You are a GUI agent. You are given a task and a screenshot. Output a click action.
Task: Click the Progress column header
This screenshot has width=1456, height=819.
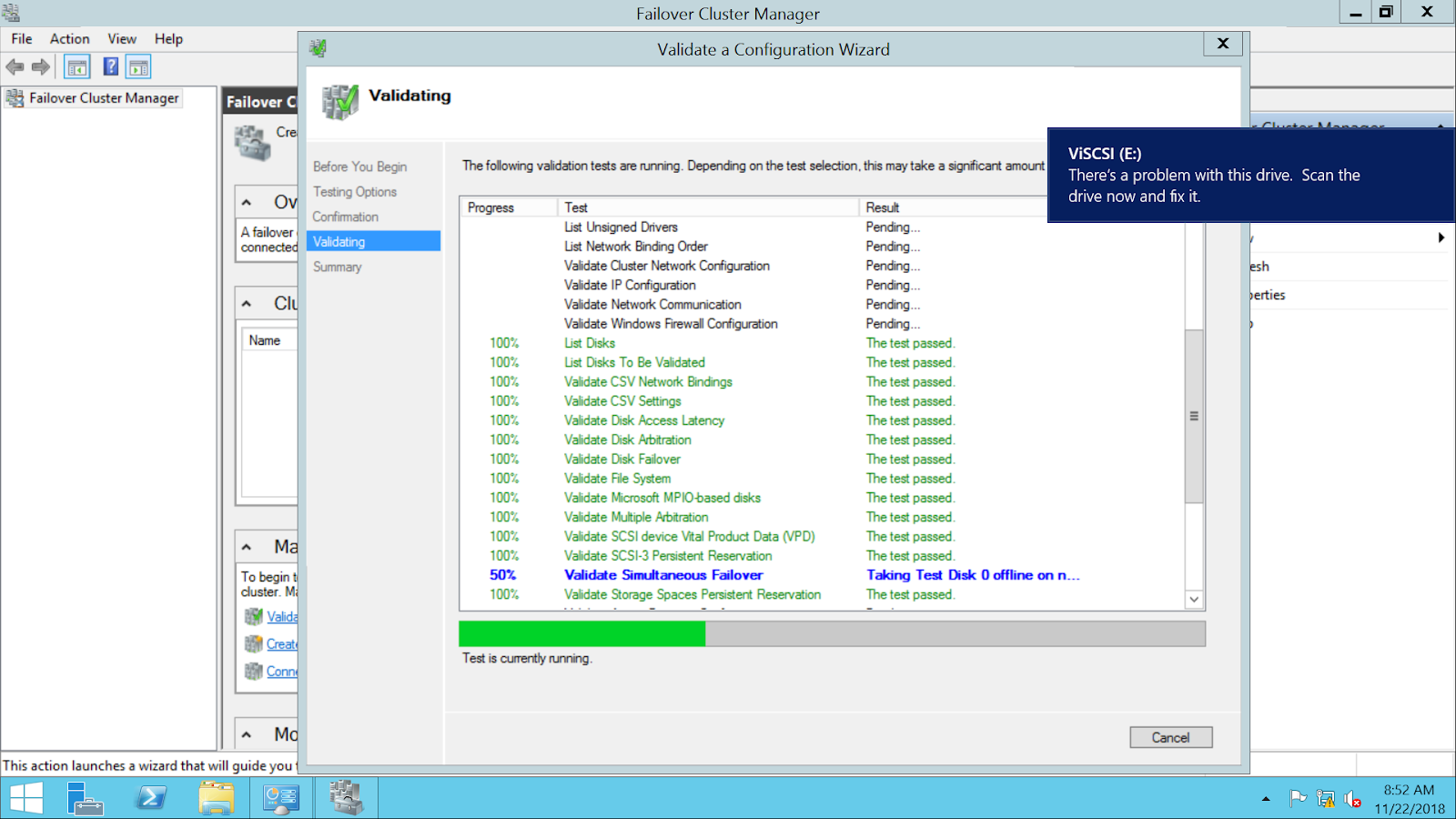point(508,207)
